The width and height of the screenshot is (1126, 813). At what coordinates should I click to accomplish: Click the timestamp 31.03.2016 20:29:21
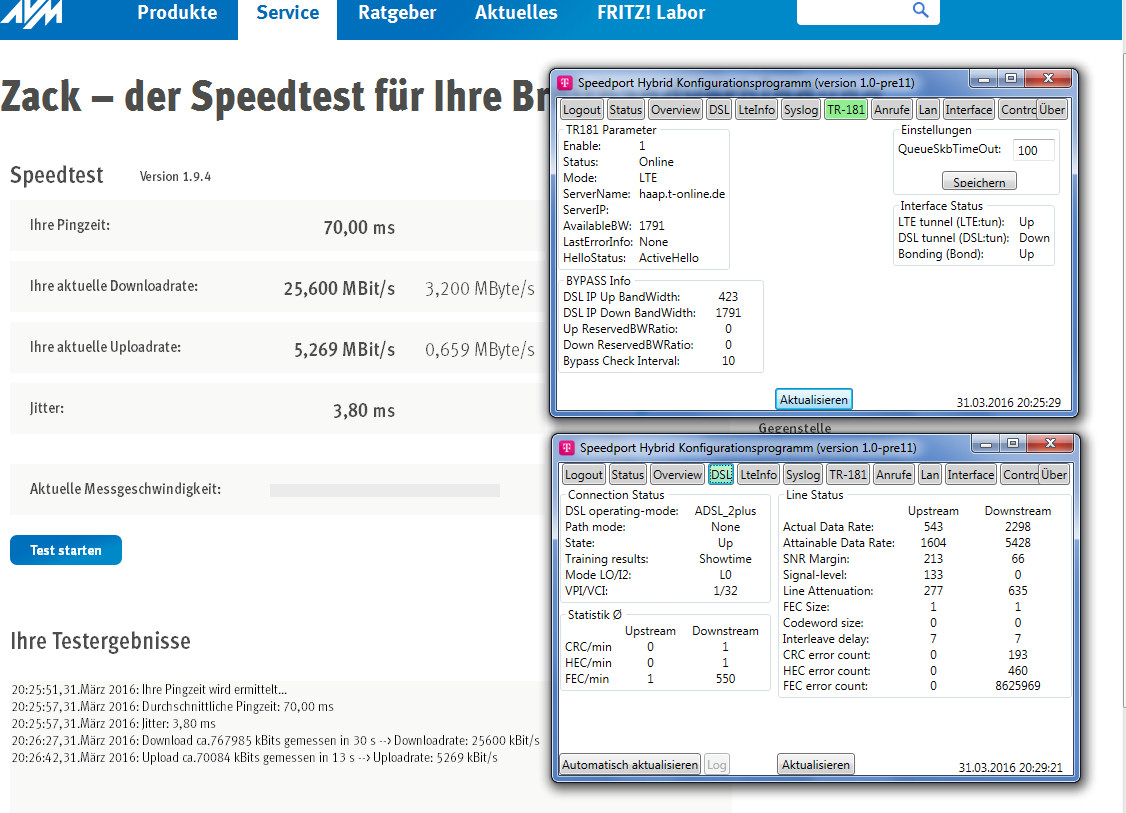coord(1010,768)
